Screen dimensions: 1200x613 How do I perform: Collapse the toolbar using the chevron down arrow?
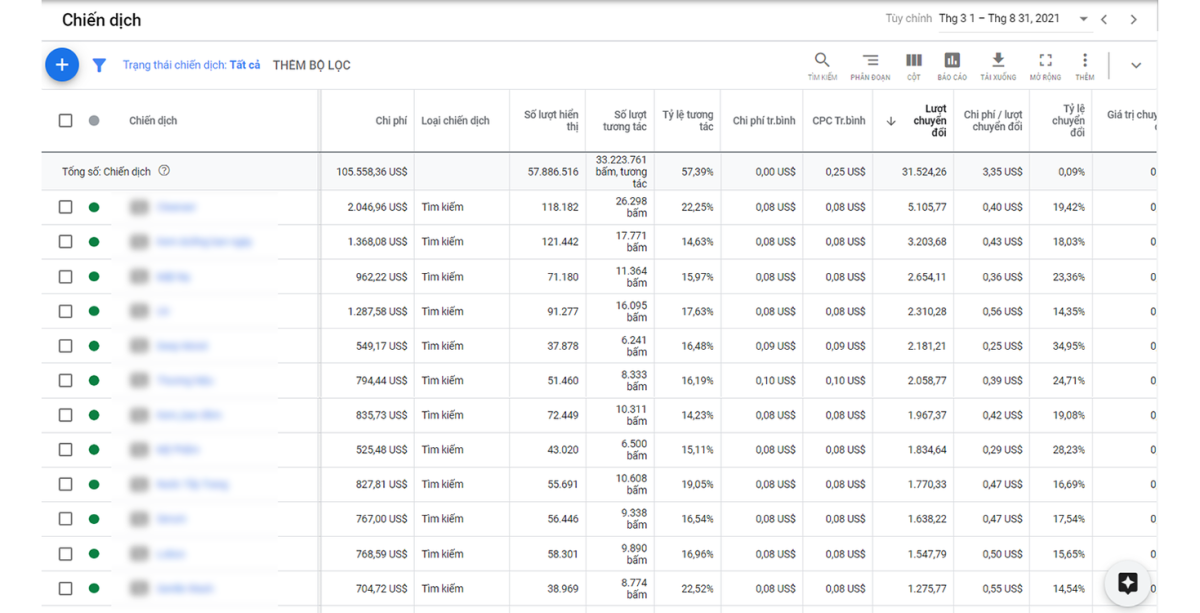1136,65
